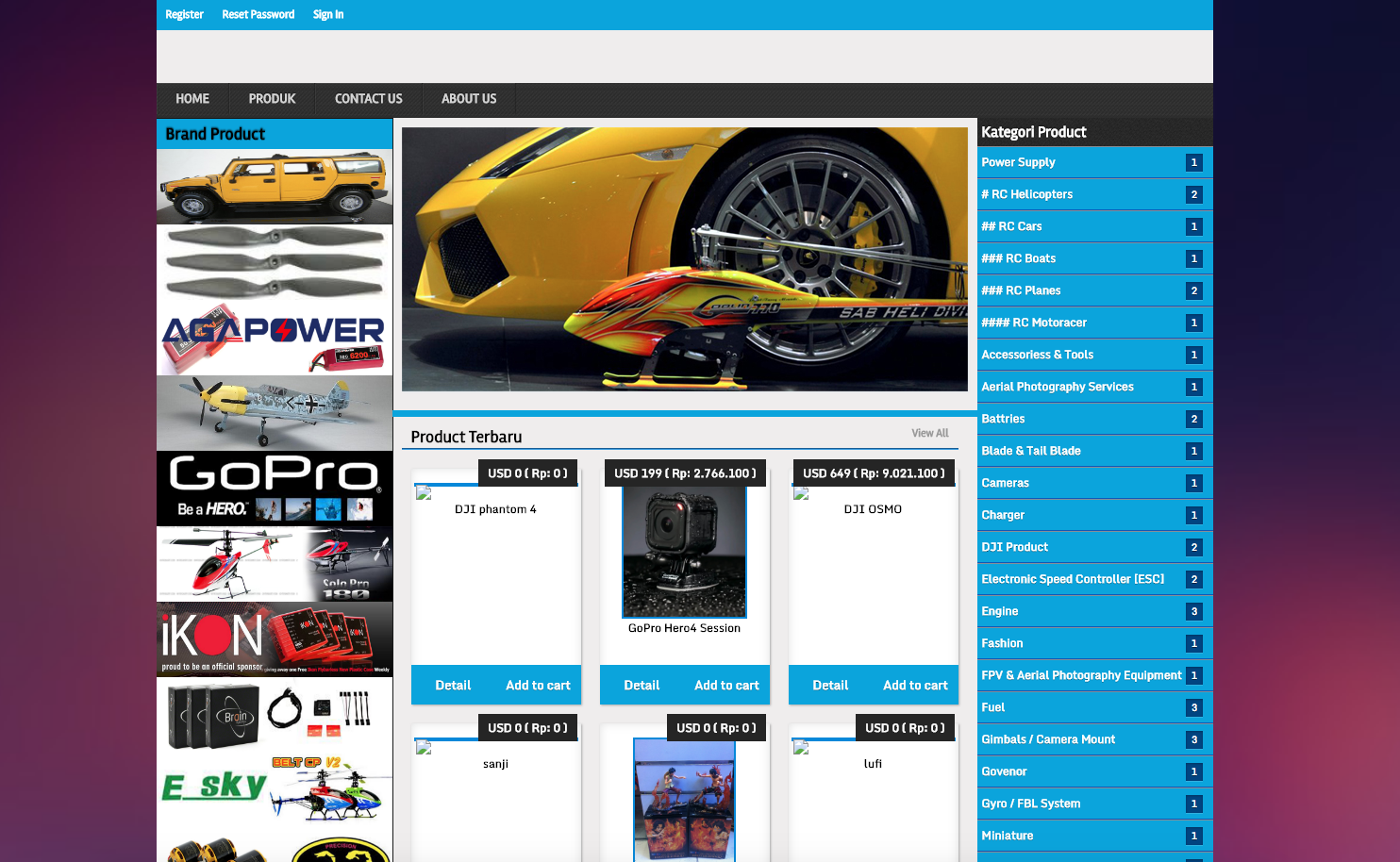1400x862 pixels.
Task: Open the PRODUK menu item
Action: (x=272, y=99)
